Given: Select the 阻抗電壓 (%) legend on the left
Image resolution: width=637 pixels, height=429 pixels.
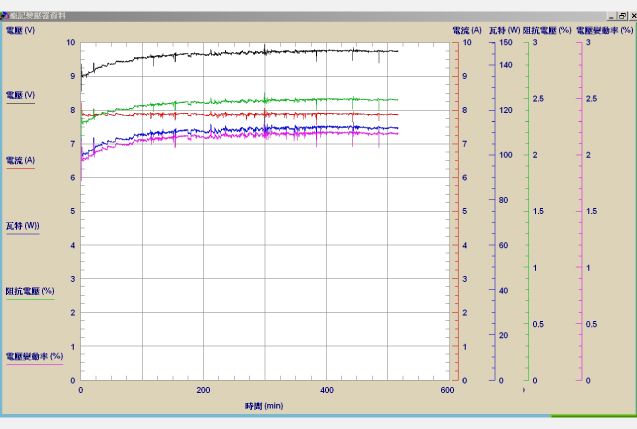Looking at the screenshot, I should pos(29,290).
